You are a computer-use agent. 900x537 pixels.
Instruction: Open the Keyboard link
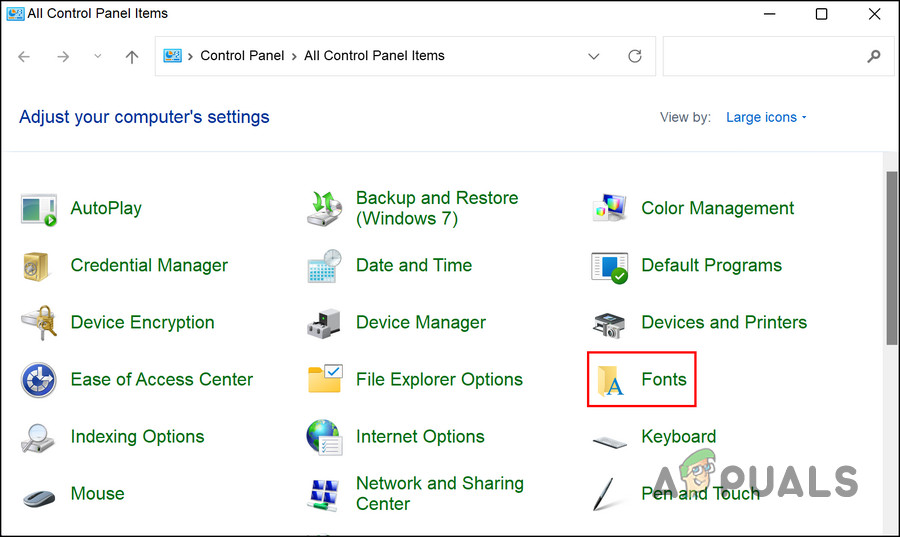(x=678, y=437)
